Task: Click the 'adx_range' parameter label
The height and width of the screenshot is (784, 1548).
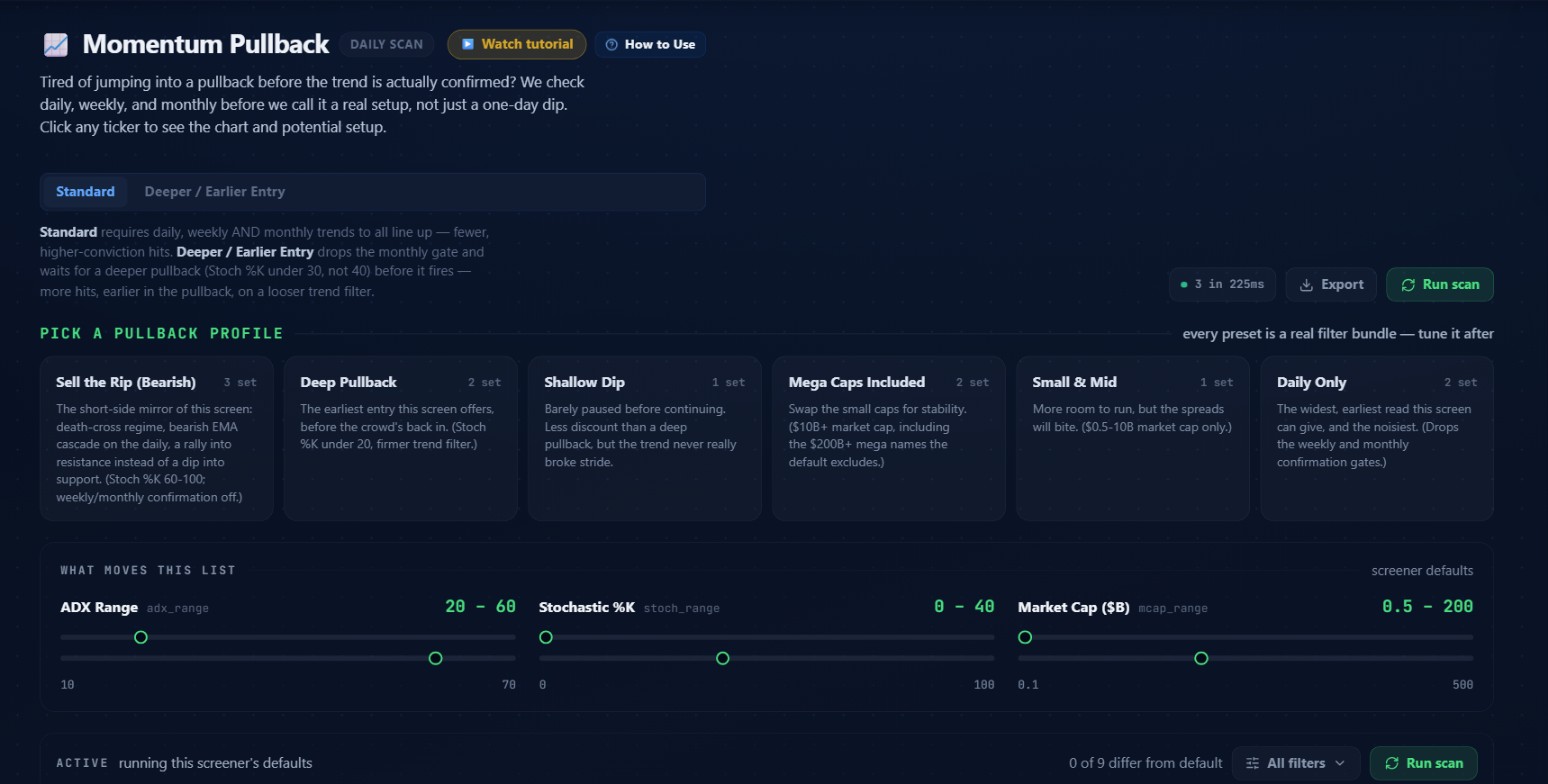Action: [x=178, y=608]
